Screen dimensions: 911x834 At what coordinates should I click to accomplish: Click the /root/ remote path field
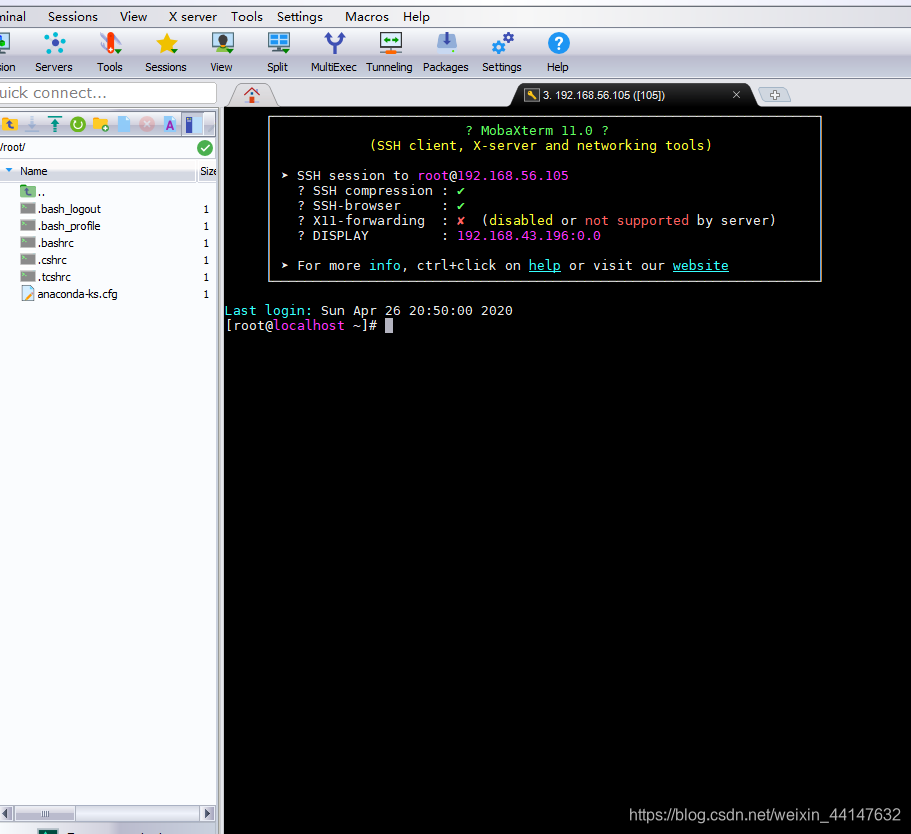[97, 148]
